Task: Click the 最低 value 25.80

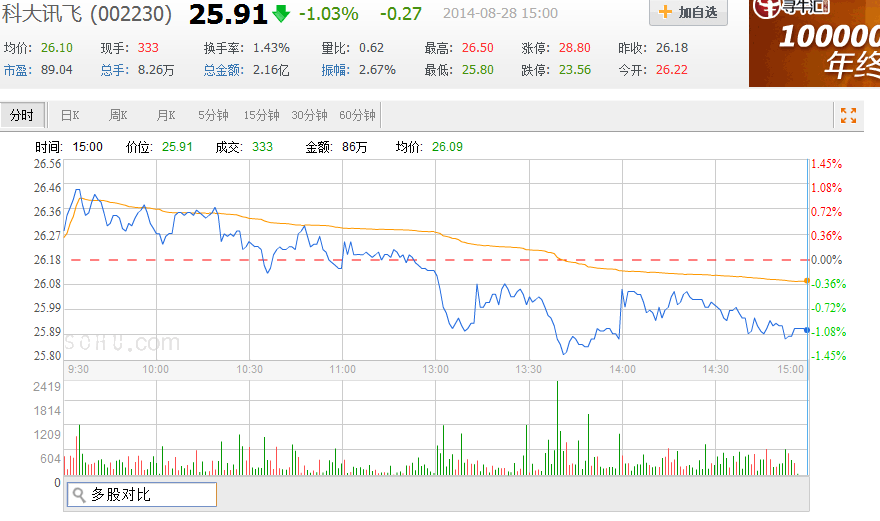Action: [478, 70]
